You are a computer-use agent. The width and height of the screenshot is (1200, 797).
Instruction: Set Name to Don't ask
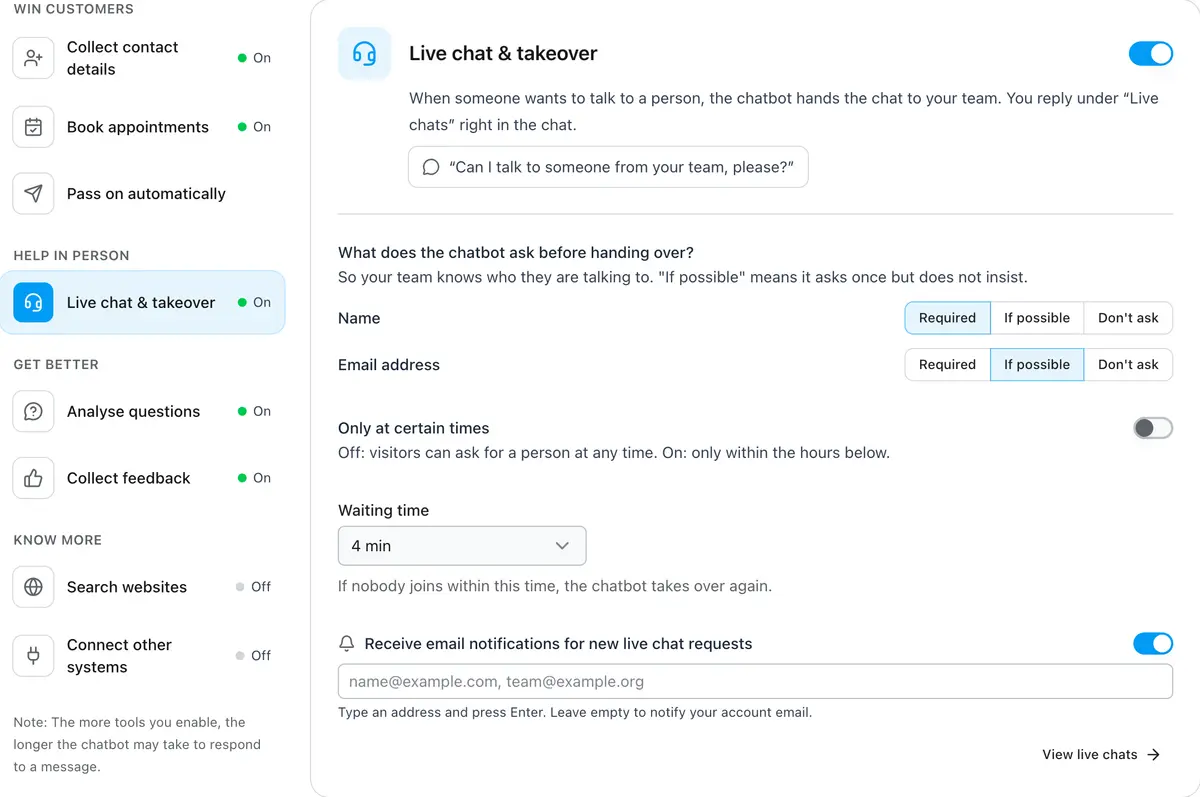(x=1128, y=318)
